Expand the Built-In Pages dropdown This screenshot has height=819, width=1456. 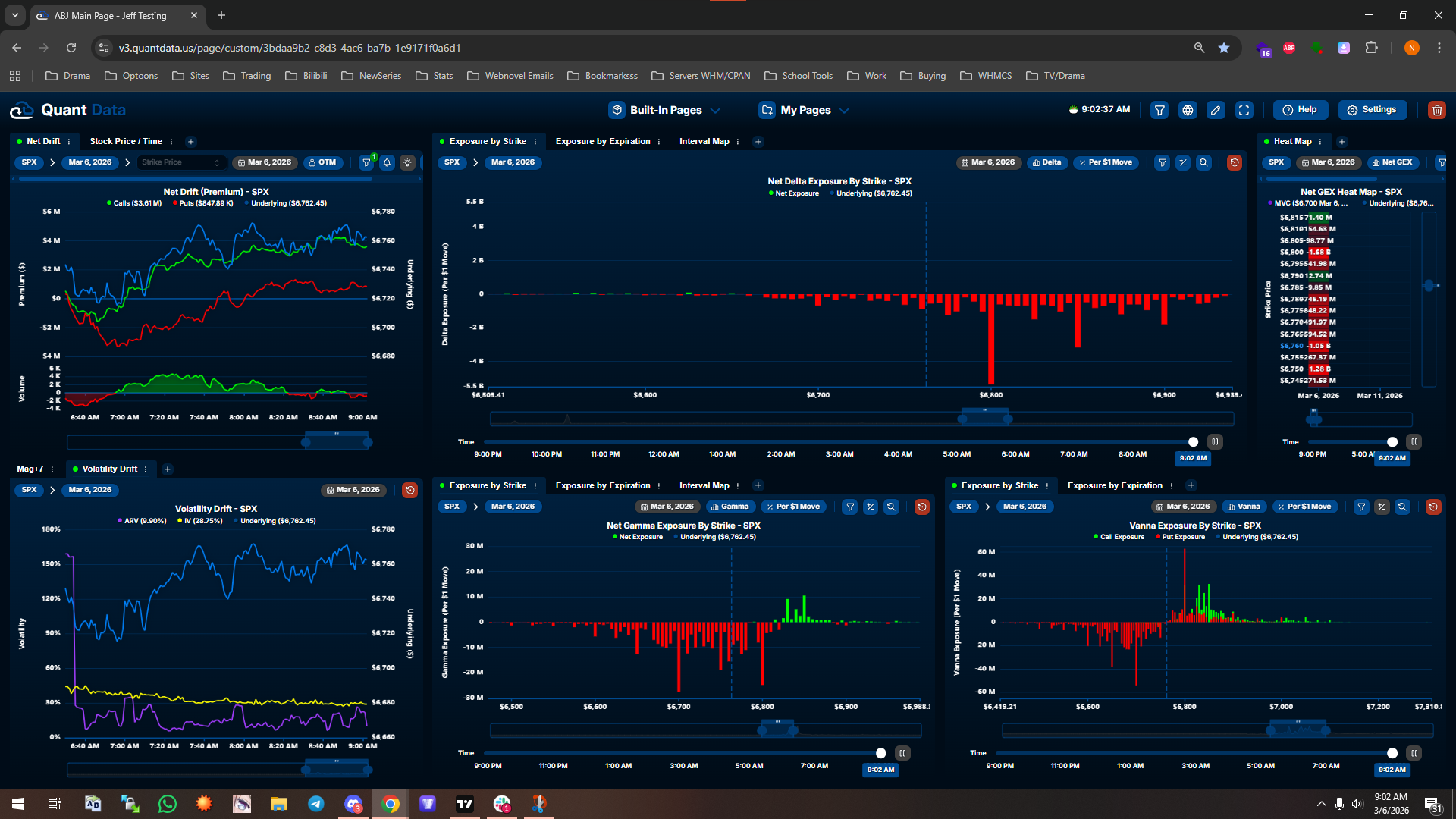(665, 110)
